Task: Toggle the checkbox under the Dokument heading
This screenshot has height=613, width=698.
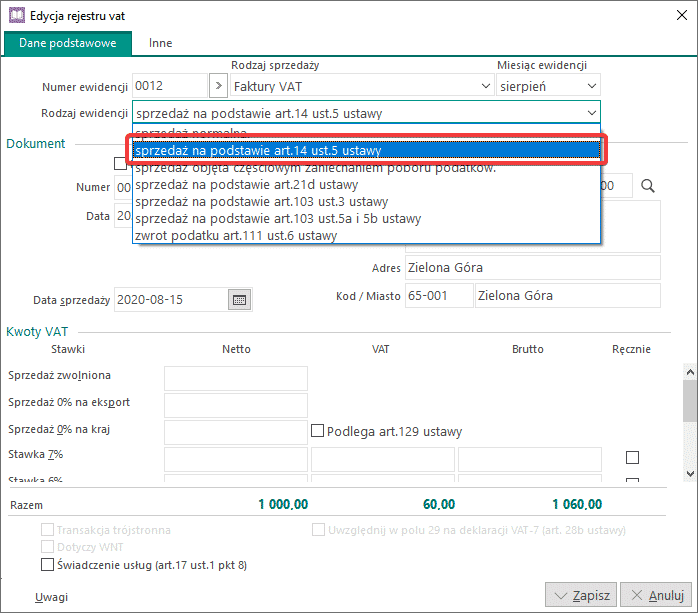Action: tap(120, 163)
